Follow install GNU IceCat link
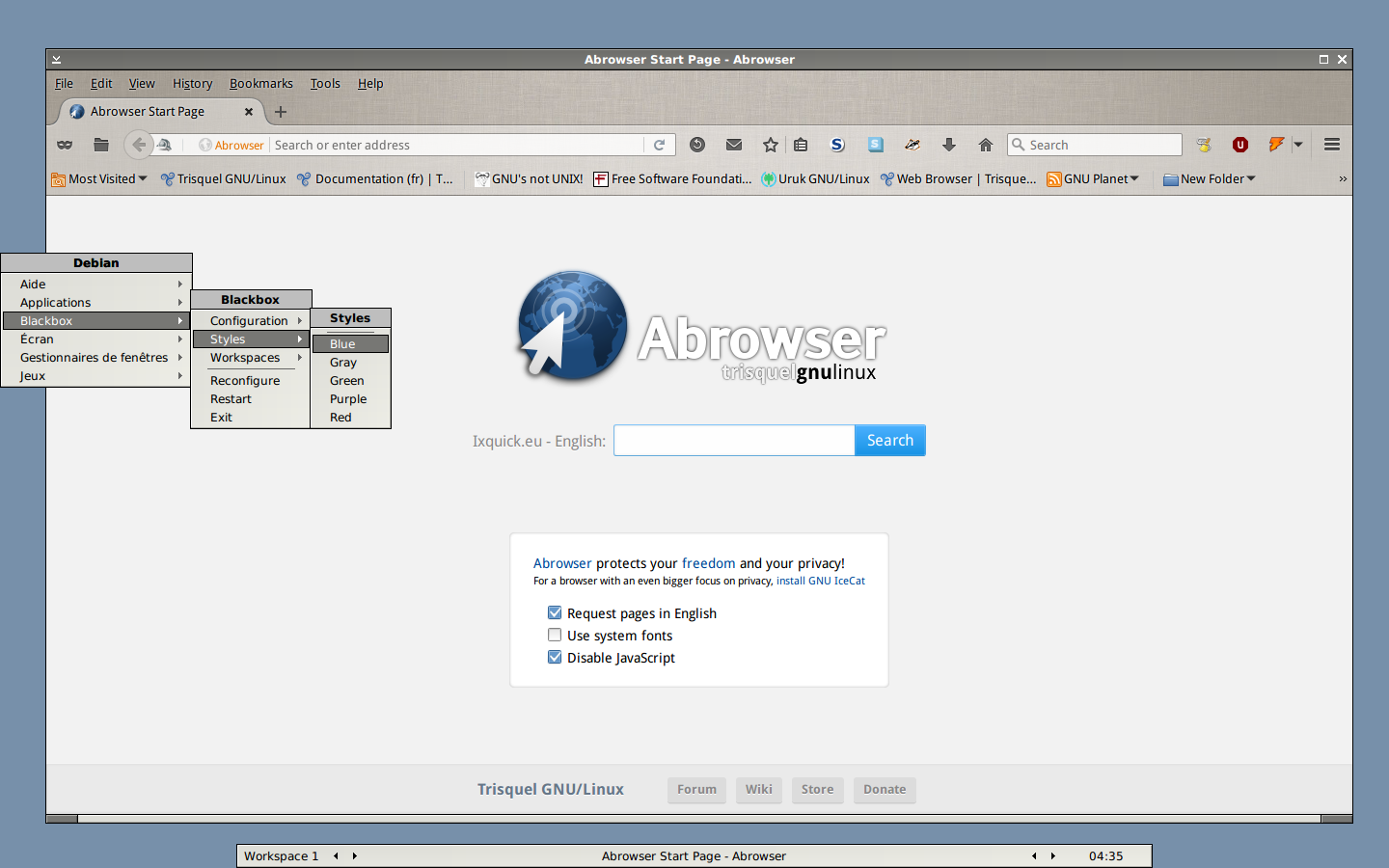The width and height of the screenshot is (1389, 868). (821, 581)
